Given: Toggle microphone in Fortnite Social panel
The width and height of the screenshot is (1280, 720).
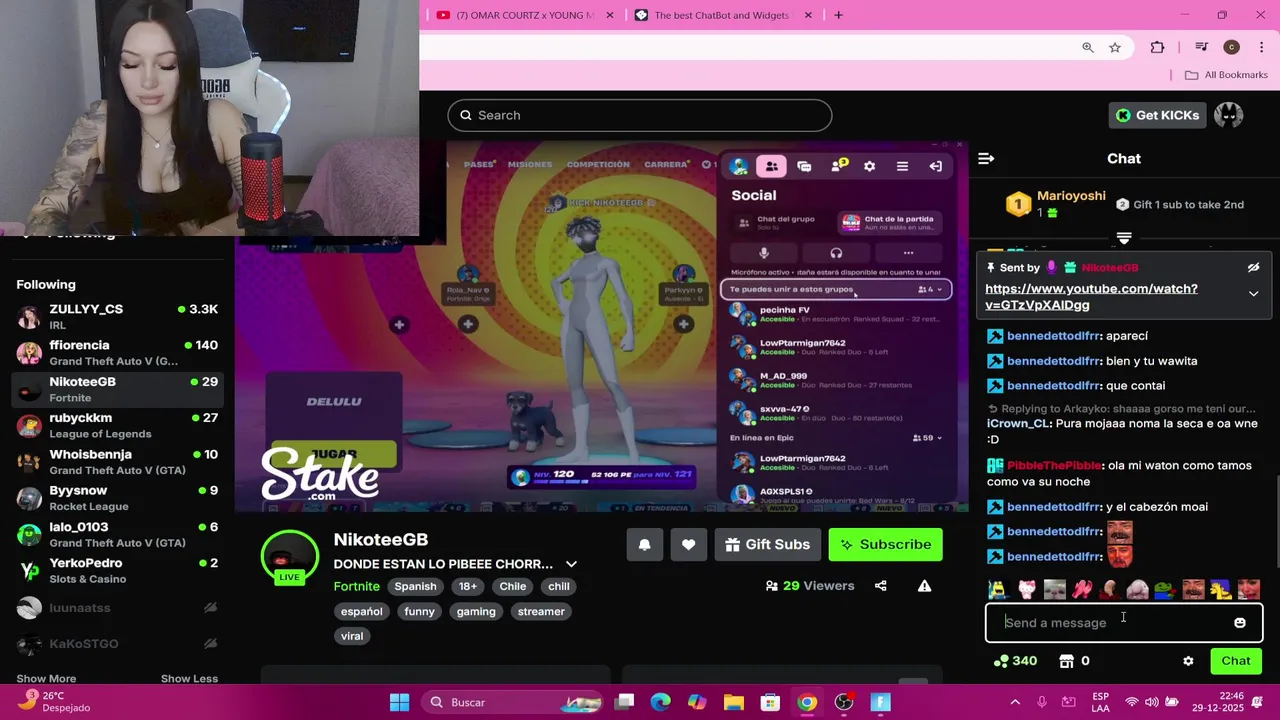Looking at the screenshot, I should pyautogui.click(x=763, y=253).
